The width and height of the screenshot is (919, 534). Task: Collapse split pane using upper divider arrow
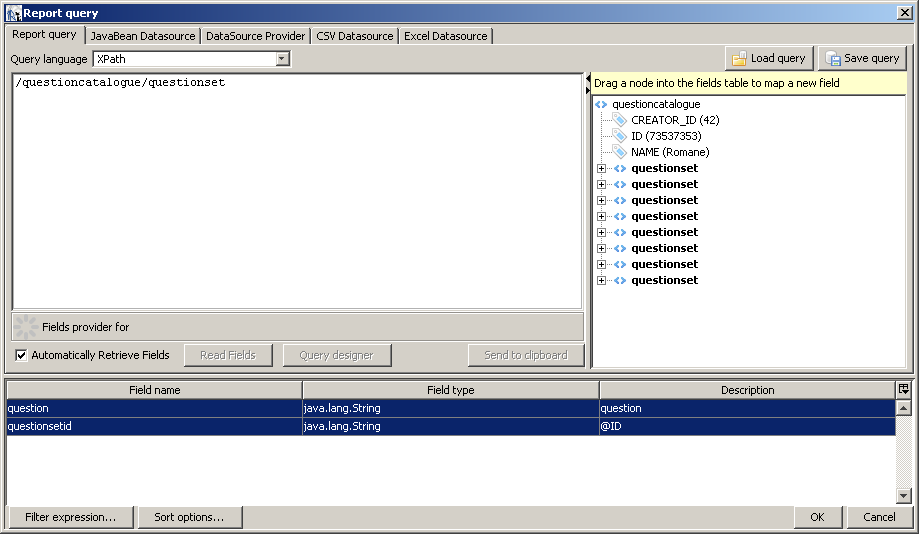point(588,79)
